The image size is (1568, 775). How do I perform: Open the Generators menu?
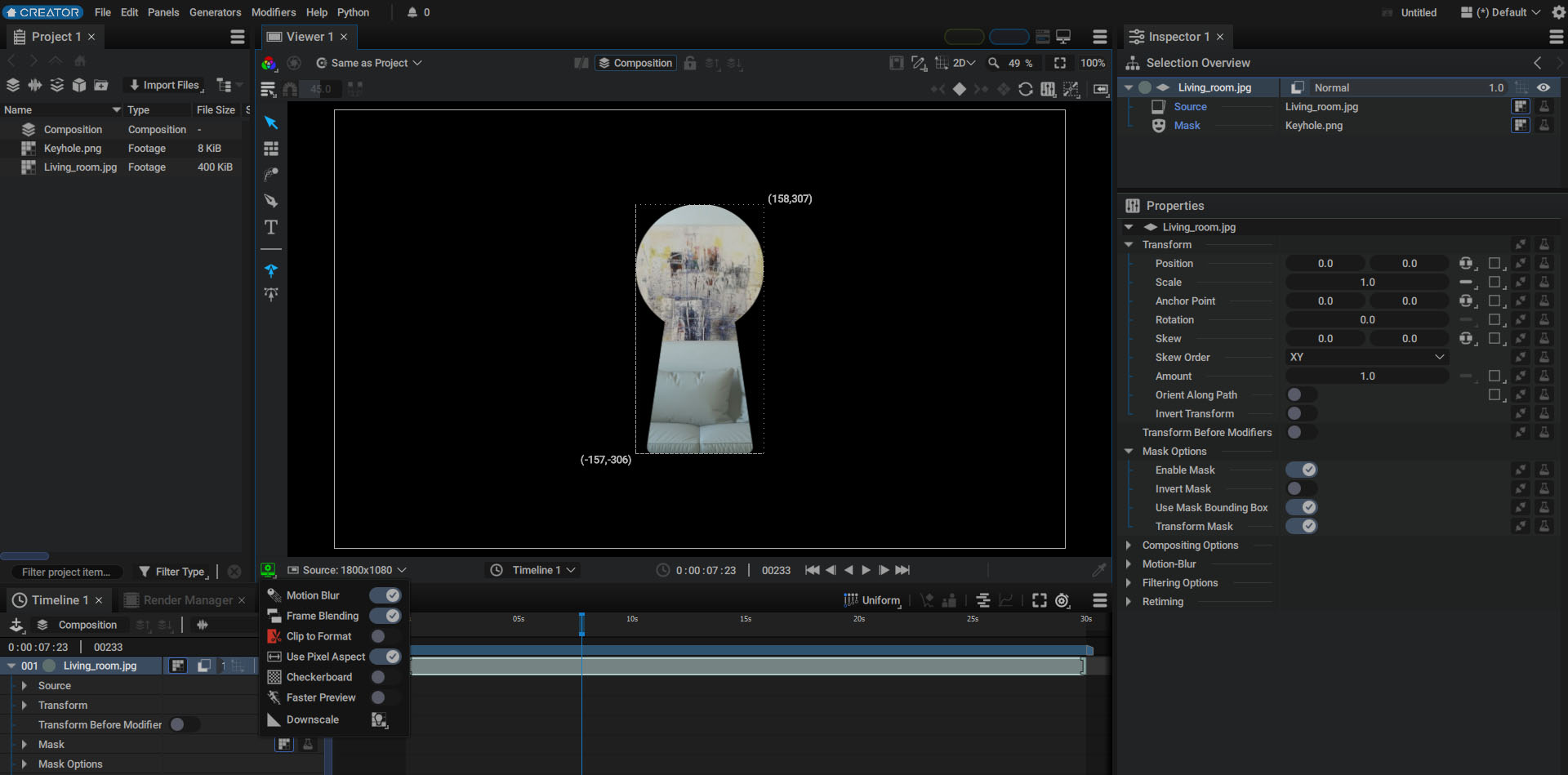tap(216, 12)
